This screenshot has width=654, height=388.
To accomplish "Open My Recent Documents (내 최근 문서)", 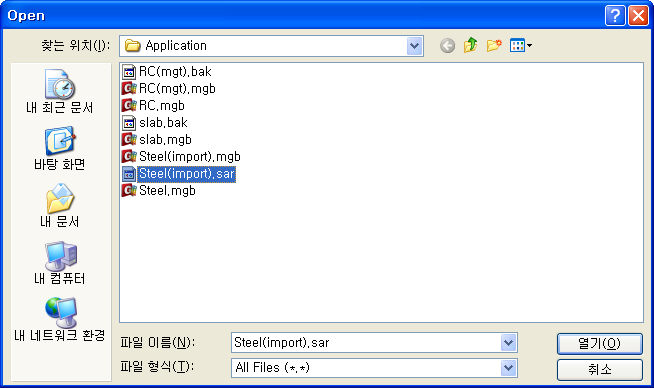I will tap(60, 91).
